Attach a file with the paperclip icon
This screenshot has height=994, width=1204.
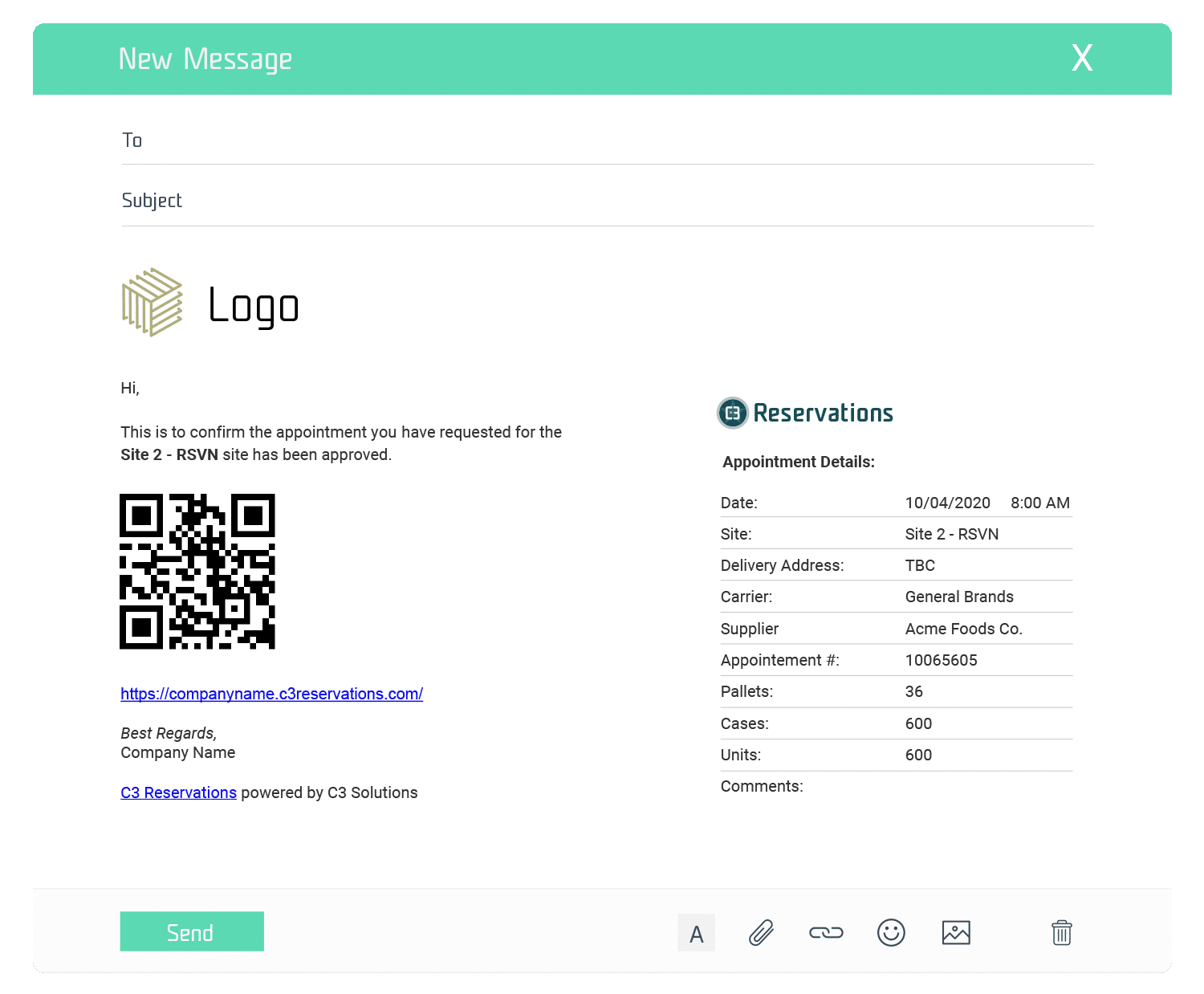[x=761, y=933]
